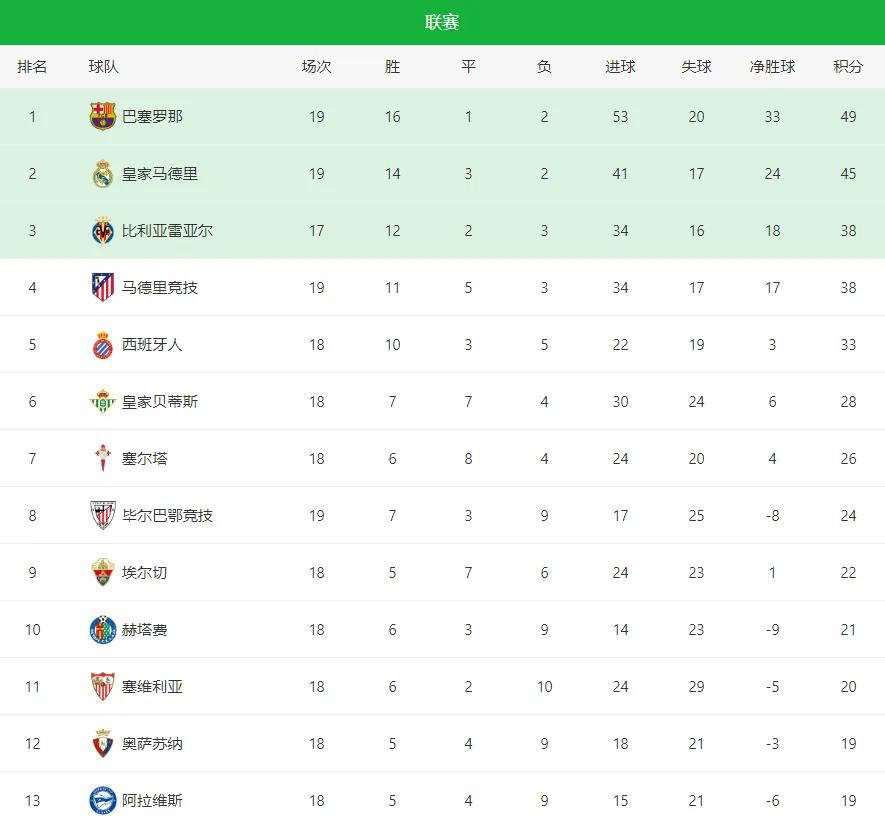885x822 pixels.
Task: Click the Athletic Bilbao crest icon
Action: [x=103, y=516]
